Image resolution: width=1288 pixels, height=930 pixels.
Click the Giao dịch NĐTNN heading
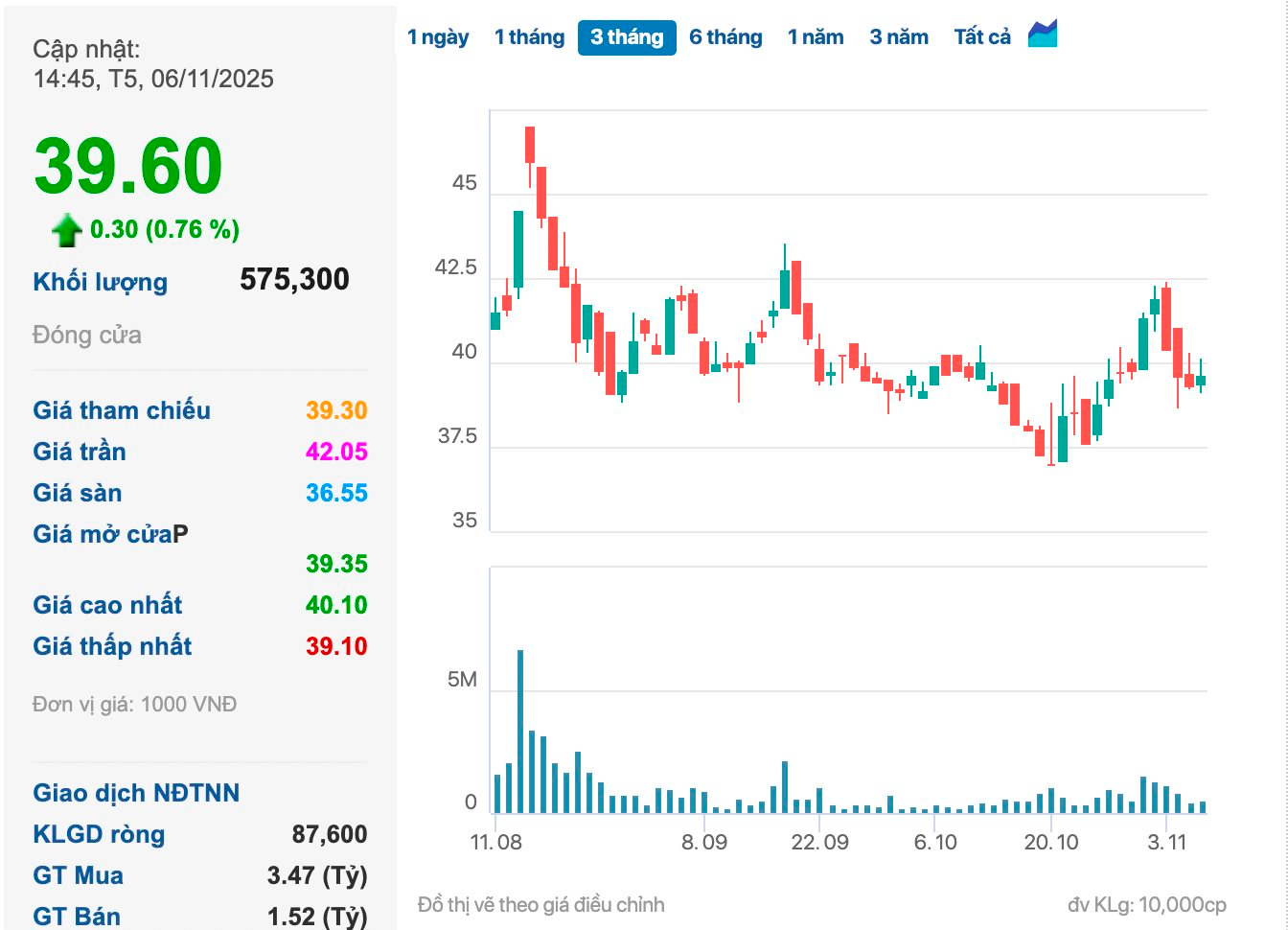click(x=136, y=793)
